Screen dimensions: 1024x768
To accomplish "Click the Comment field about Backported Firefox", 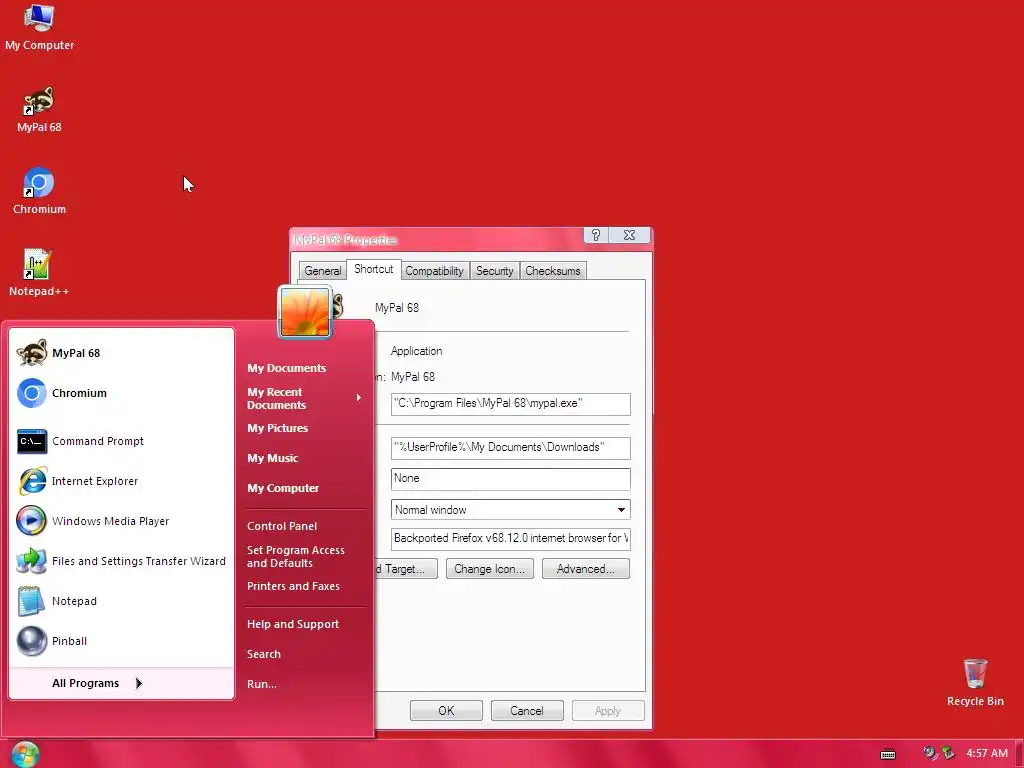I will pyautogui.click(x=511, y=539).
